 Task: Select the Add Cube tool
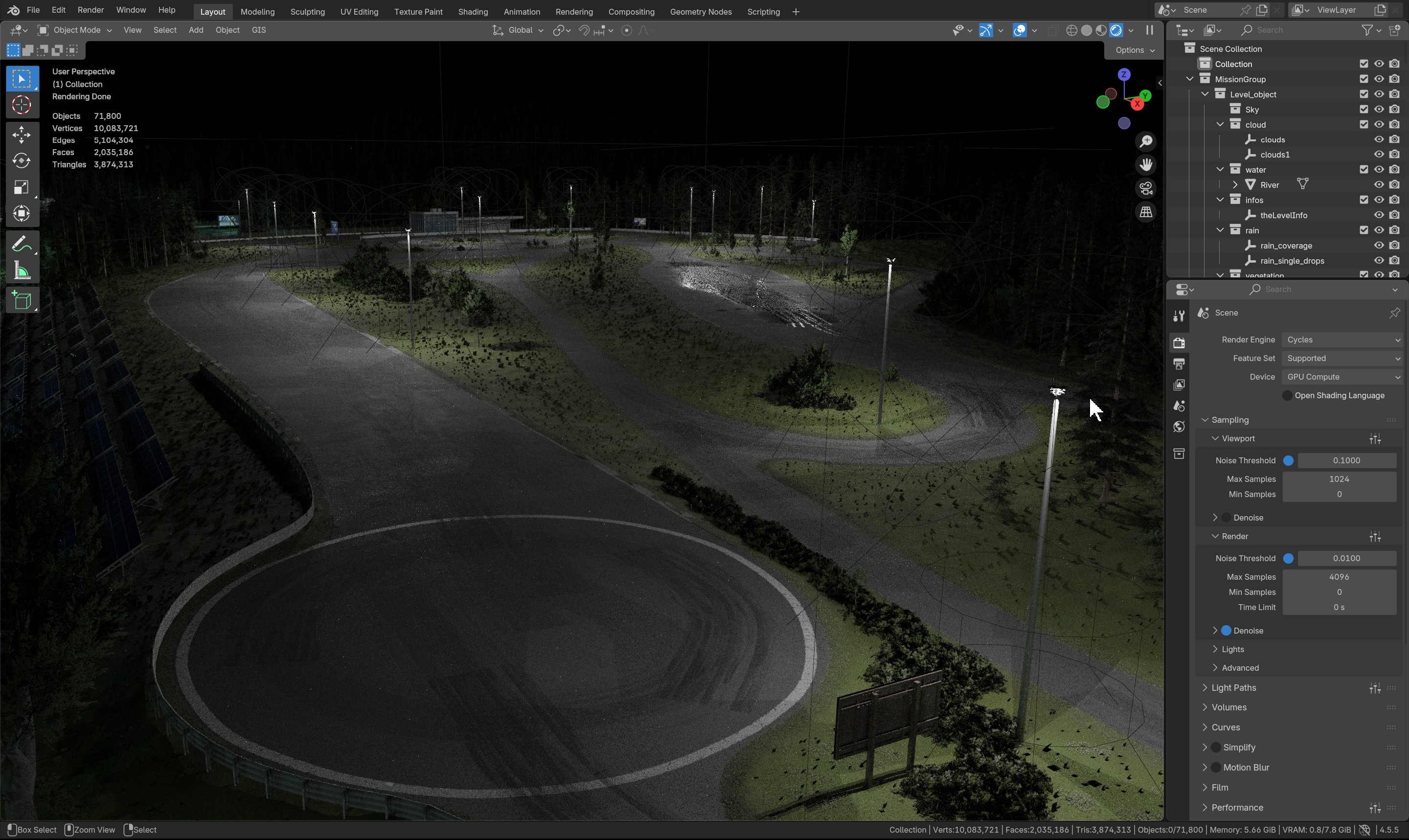[22, 300]
